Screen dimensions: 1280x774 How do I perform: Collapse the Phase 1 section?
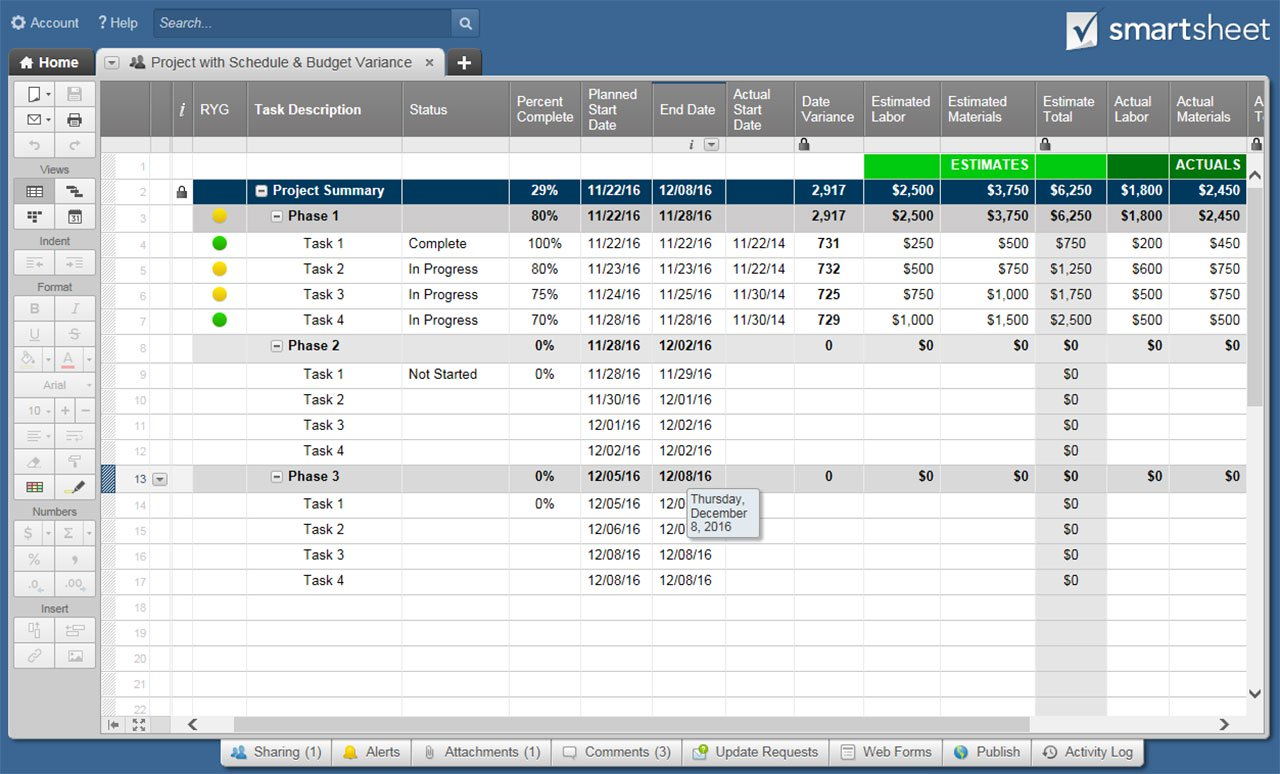pyautogui.click(x=277, y=216)
